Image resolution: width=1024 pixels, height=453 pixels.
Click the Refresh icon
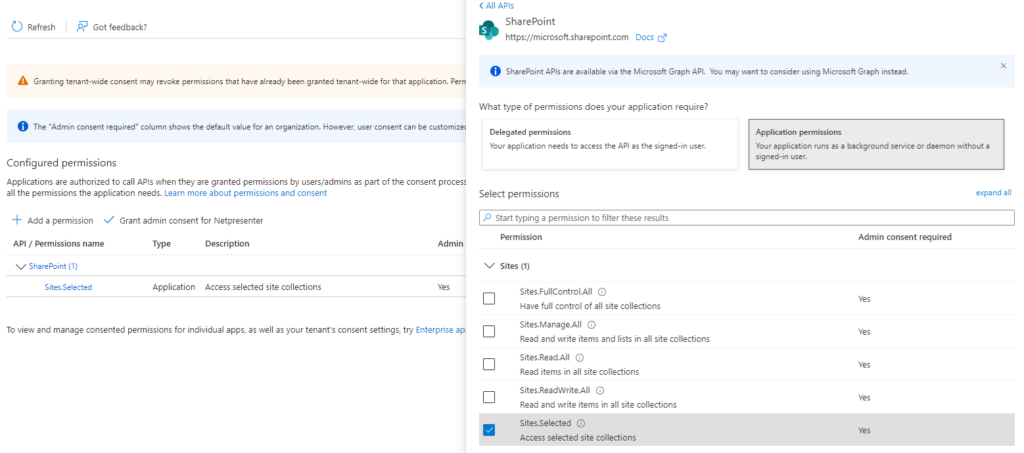tap(17, 27)
